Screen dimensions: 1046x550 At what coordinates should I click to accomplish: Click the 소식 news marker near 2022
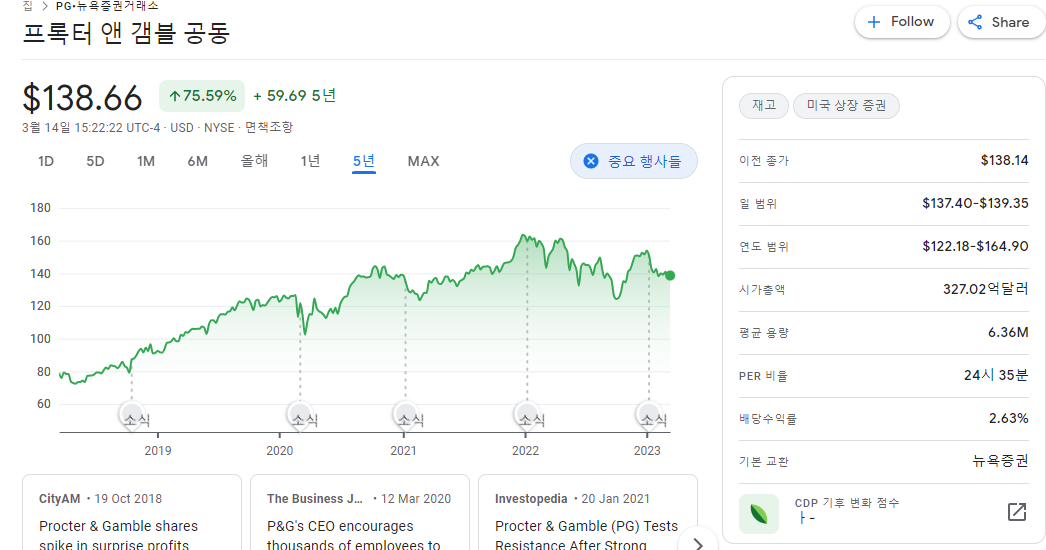point(527,415)
